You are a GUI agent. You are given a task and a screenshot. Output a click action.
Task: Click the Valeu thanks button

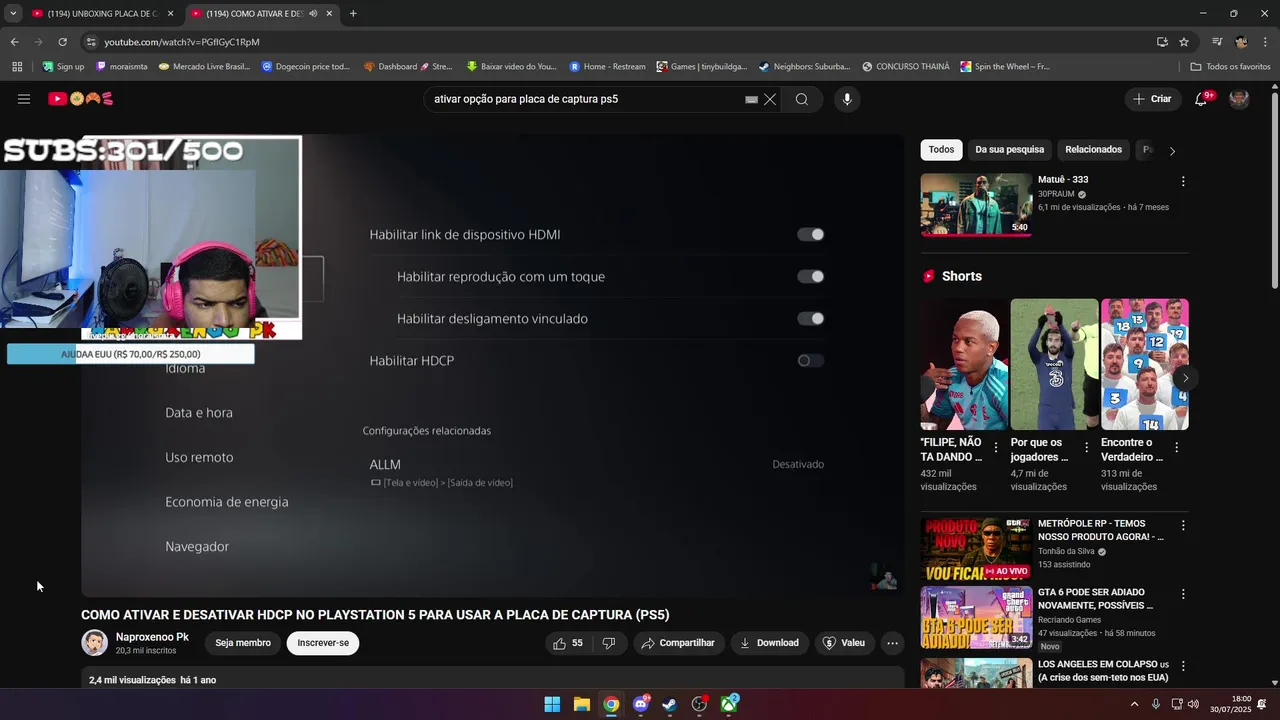pos(843,643)
